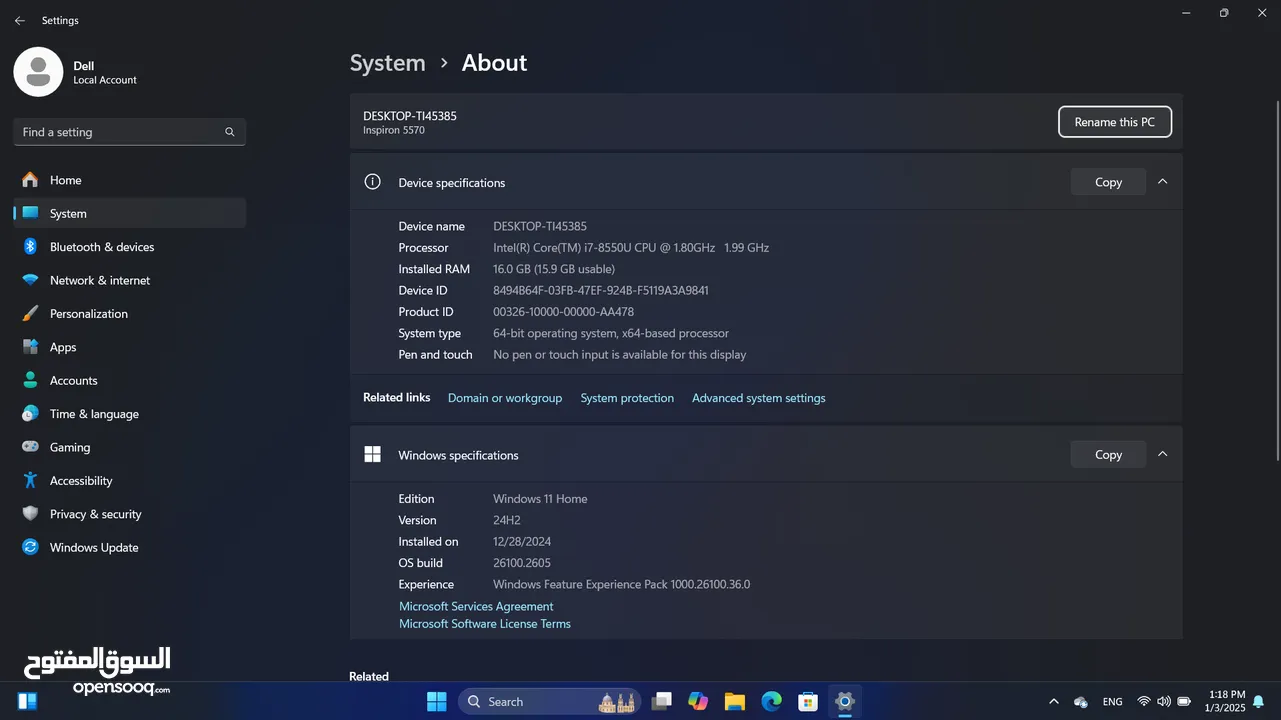Click the Edition value Windows 11 Home
The width and height of the screenshot is (1281, 720).
540,499
